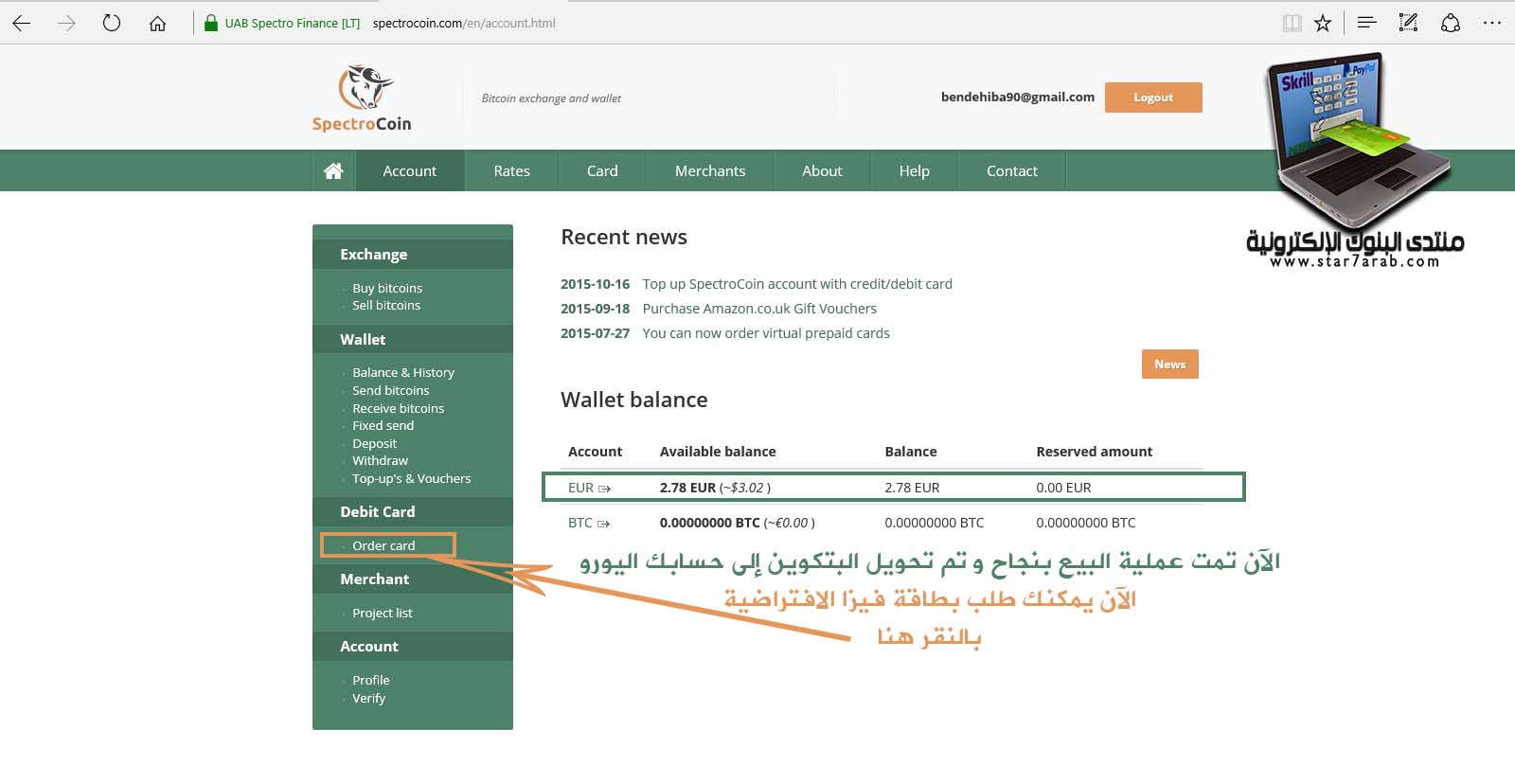Click the BTC account link
1515x784 pixels.
pos(580,523)
